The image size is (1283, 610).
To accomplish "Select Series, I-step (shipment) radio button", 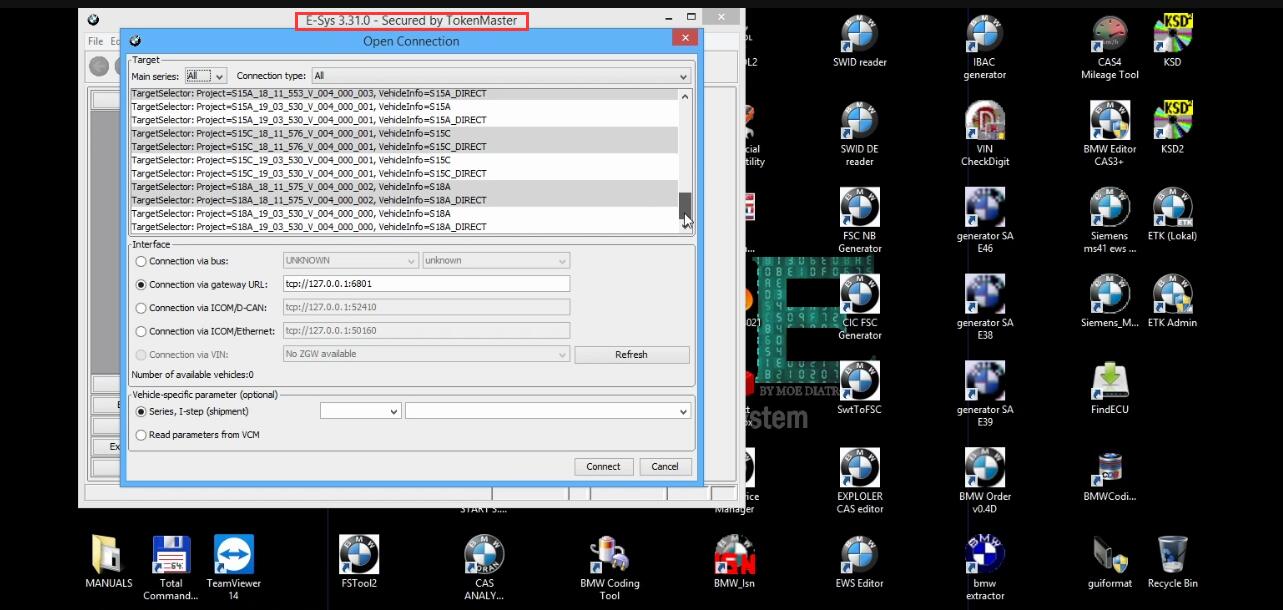I will tap(141, 411).
